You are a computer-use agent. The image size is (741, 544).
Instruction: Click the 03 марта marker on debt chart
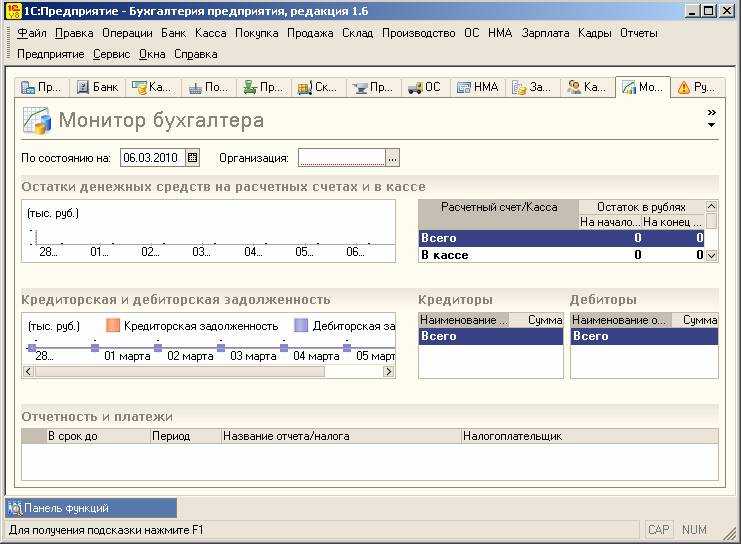[x=221, y=348]
